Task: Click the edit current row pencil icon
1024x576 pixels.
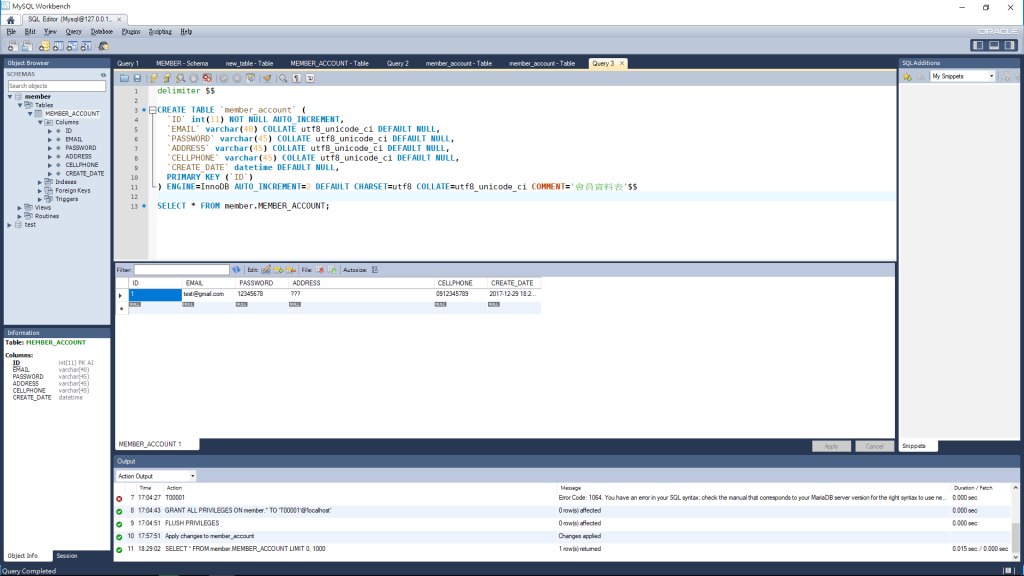Action: pyautogui.click(x=266, y=270)
